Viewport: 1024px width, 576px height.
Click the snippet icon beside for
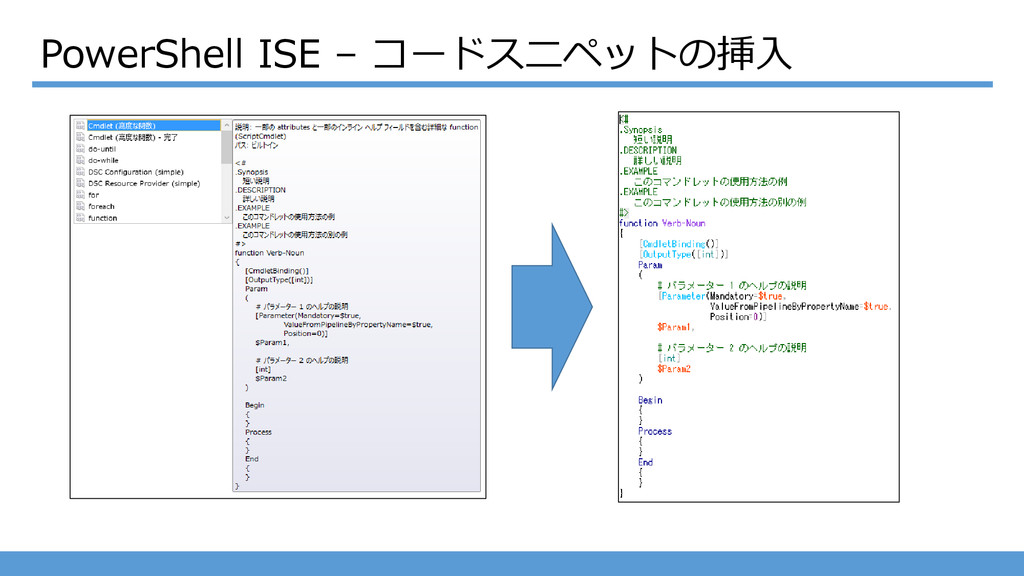(x=80, y=195)
